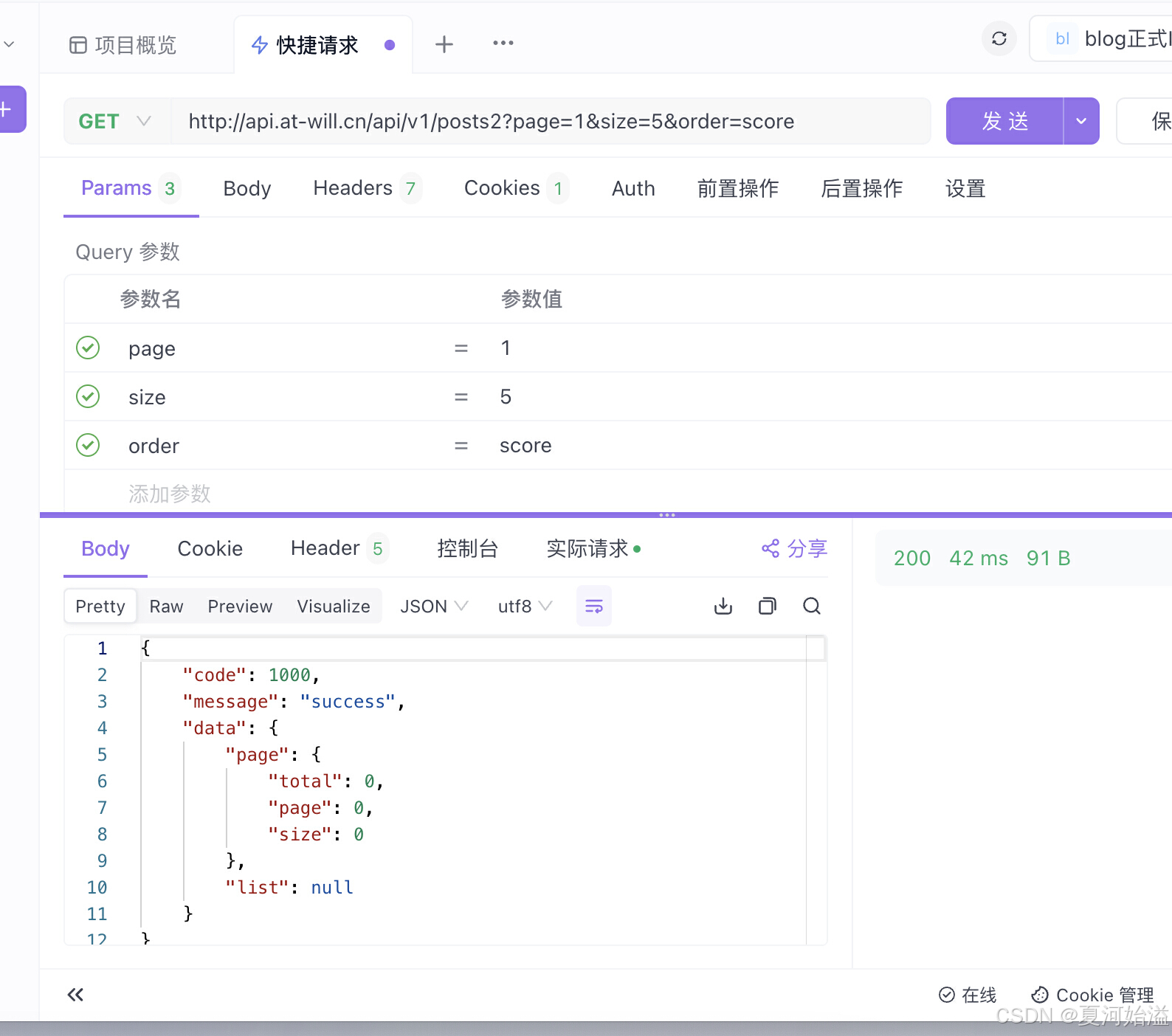The height and width of the screenshot is (1036, 1172).
Task: Open the 后置操作 post-processors tab
Action: (x=862, y=188)
